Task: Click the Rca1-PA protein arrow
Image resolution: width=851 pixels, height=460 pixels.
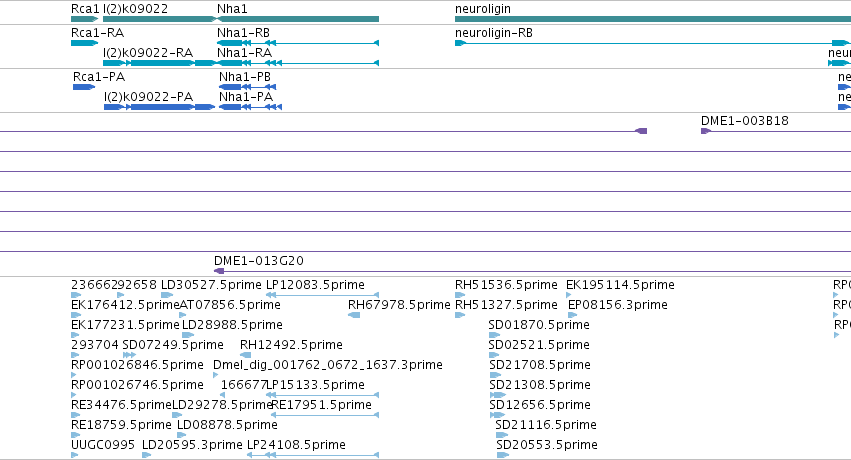Action: point(84,87)
